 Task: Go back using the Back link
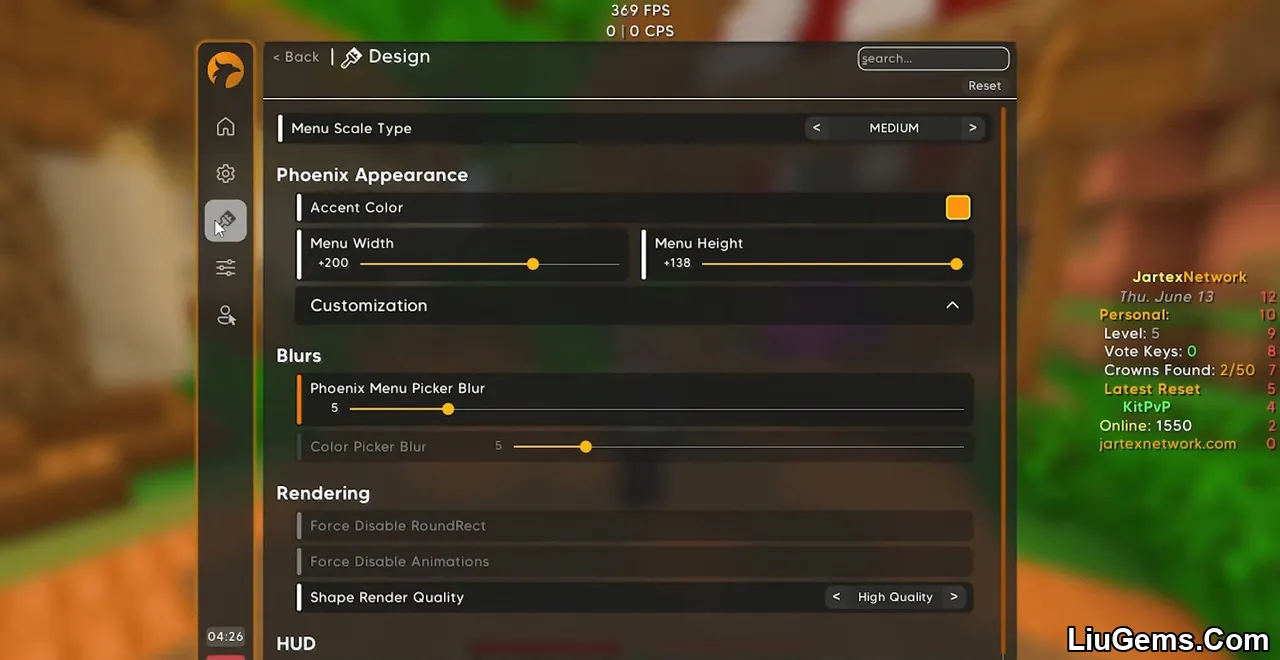pyautogui.click(x=296, y=57)
